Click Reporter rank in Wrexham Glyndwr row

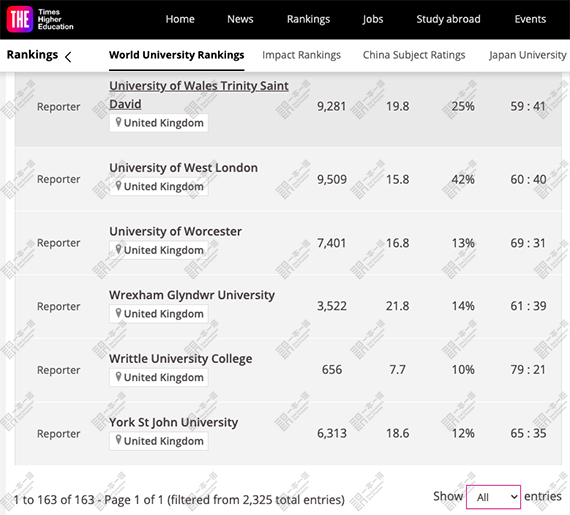click(x=59, y=306)
